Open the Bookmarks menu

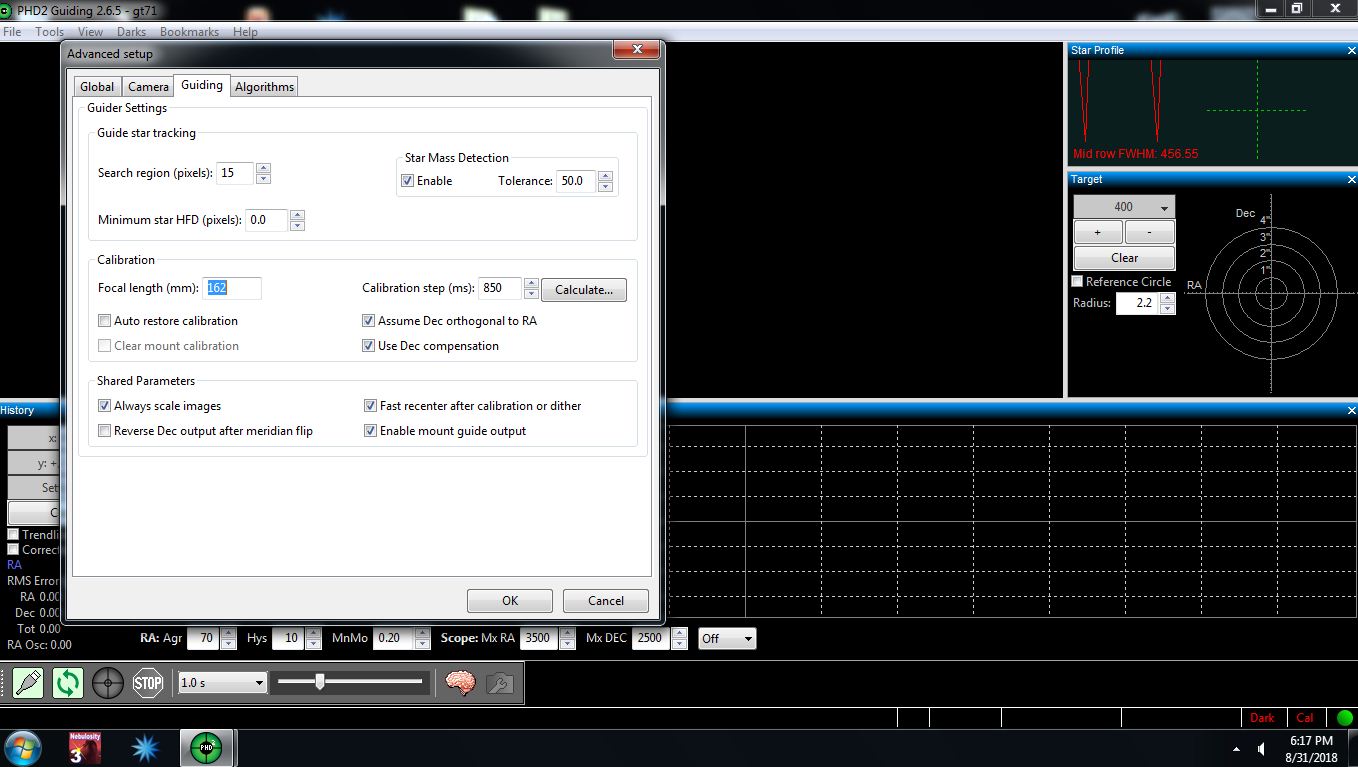pyautogui.click(x=189, y=32)
